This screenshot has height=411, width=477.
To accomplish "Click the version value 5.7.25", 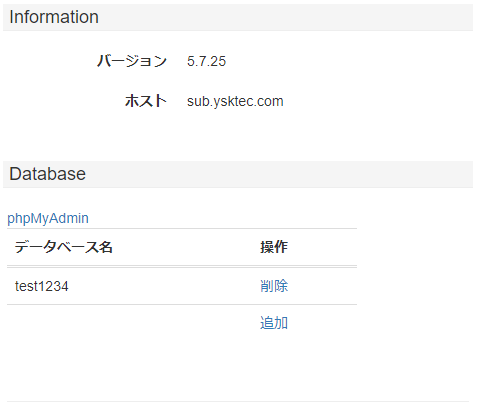I will [x=206, y=61].
